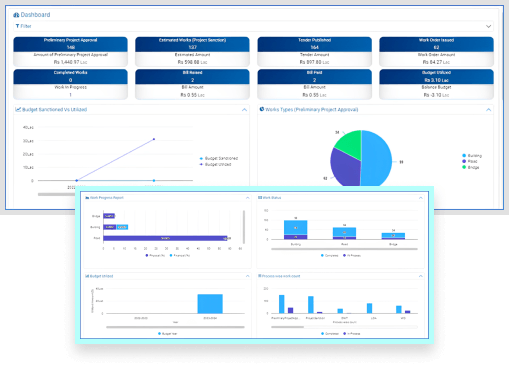The height and width of the screenshot is (367, 509).
Task: Click the Filter funnel icon
Action: point(17,26)
